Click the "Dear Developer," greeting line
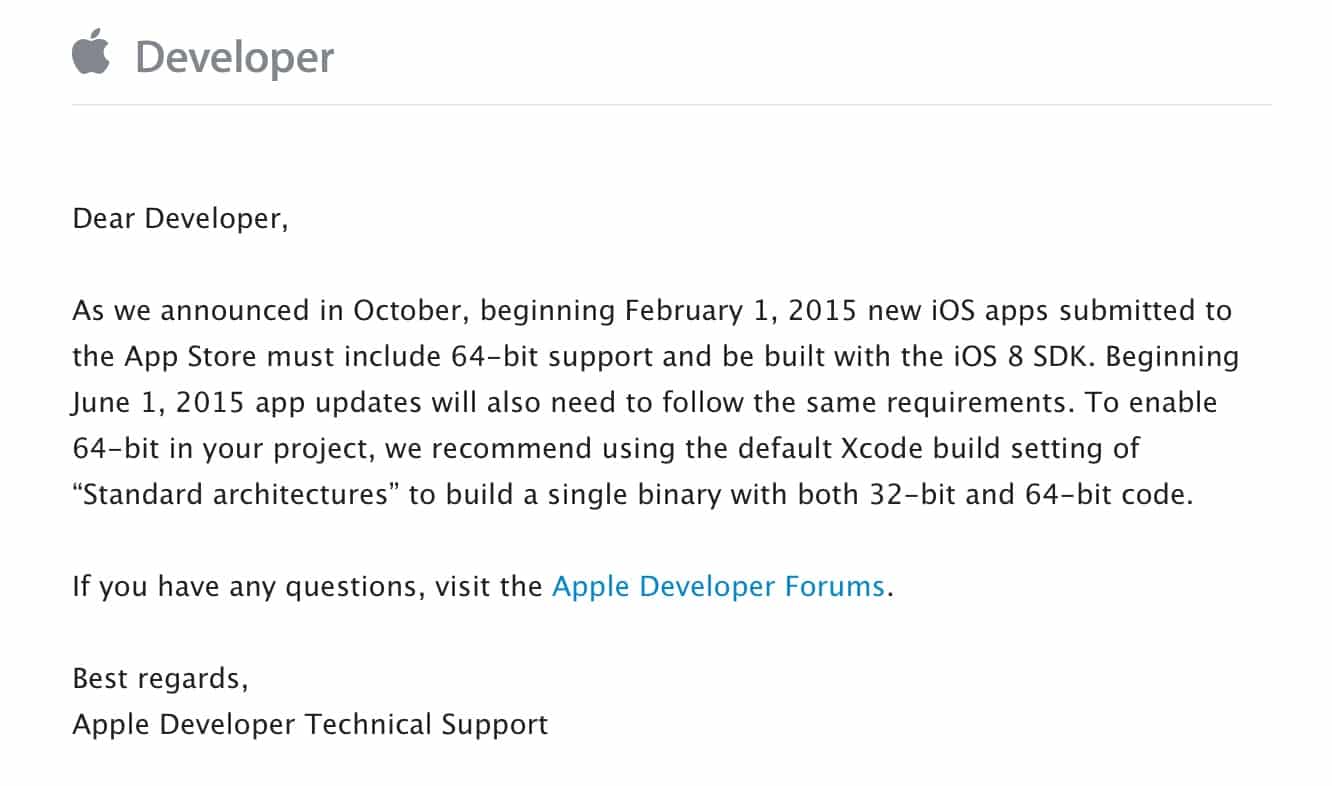The image size is (1332, 786). pyautogui.click(x=180, y=217)
